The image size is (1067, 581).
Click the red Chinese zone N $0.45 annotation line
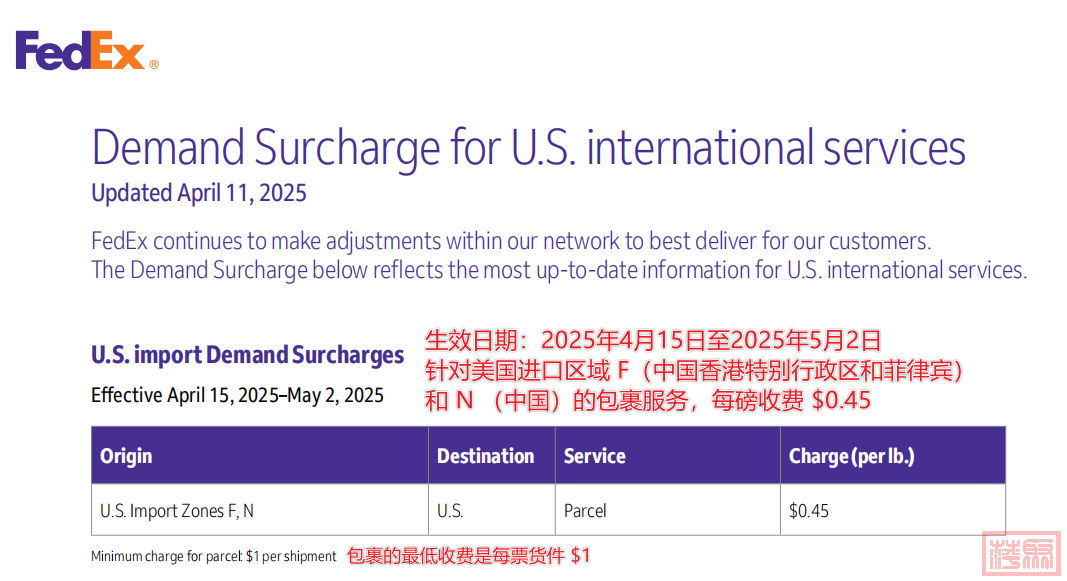(x=648, y=400)
